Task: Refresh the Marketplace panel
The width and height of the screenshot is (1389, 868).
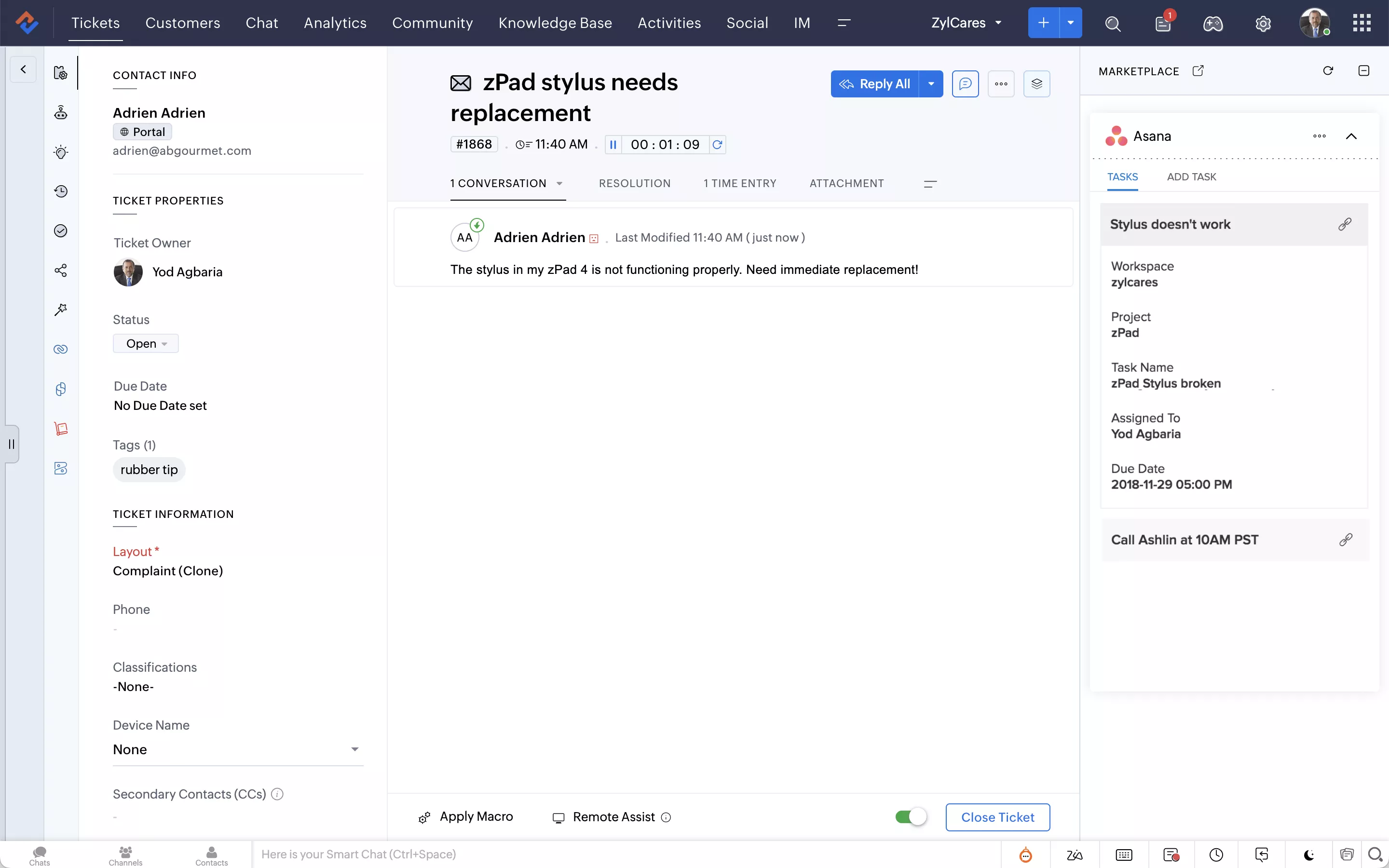Action: pyautogui.click(x=1328, y=70)
